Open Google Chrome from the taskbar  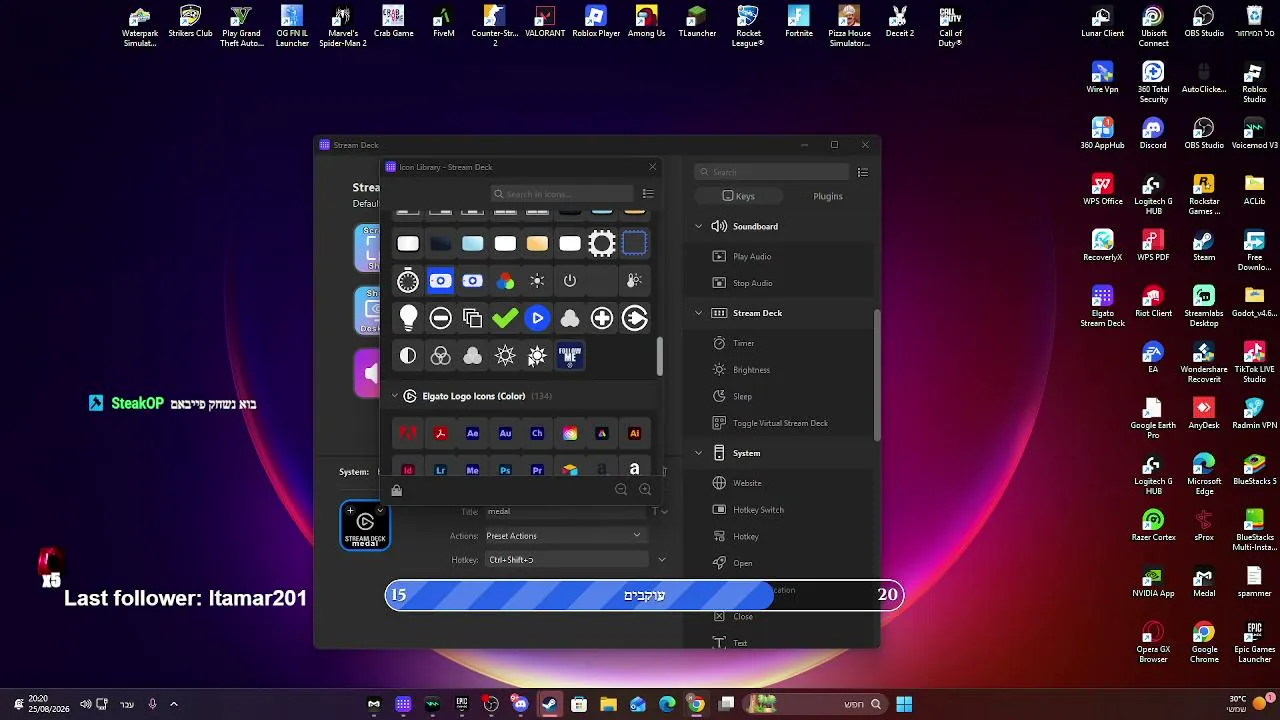click(696, 704)
